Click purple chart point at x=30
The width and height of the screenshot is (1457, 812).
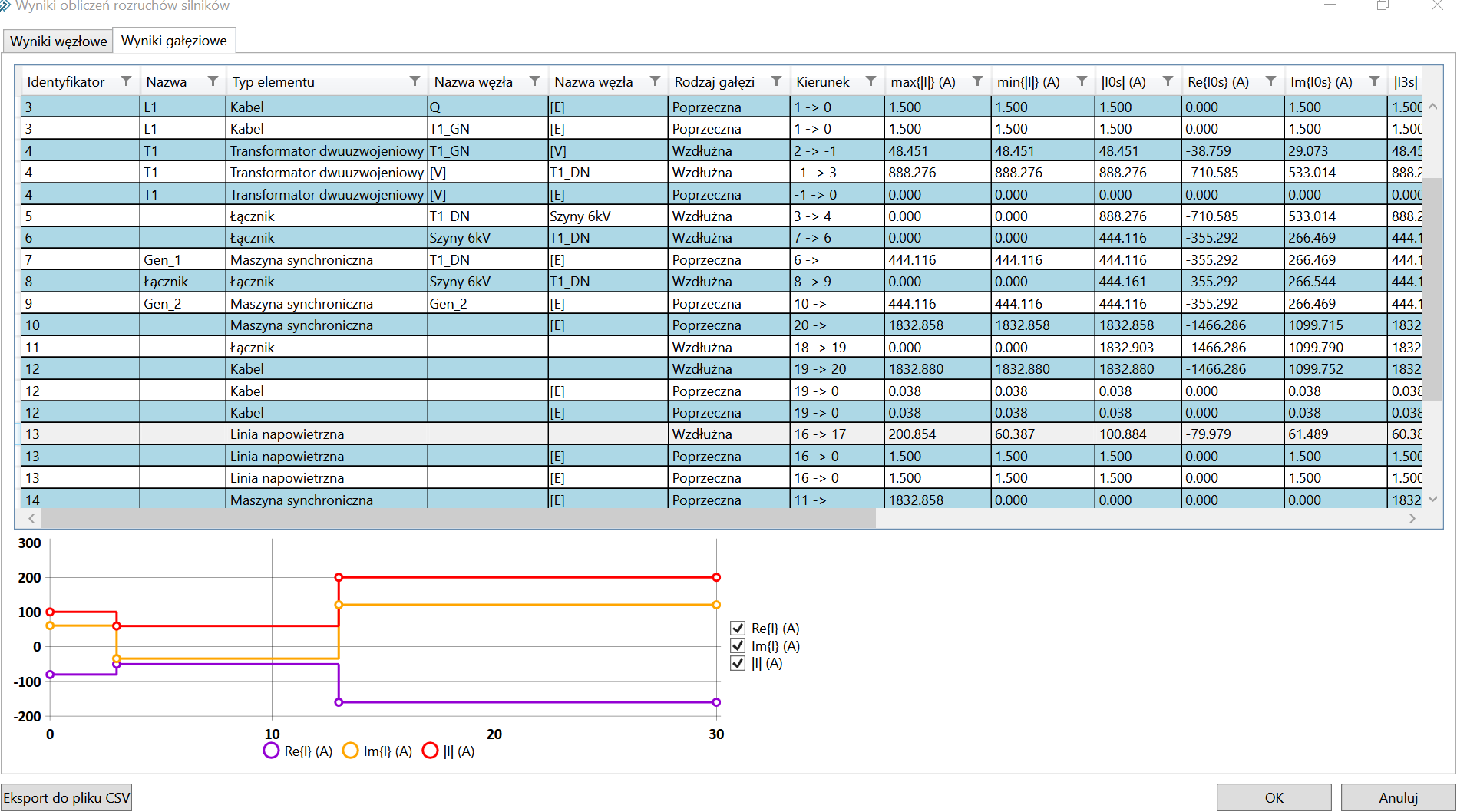pyautogui.click(x=716, y=702)
